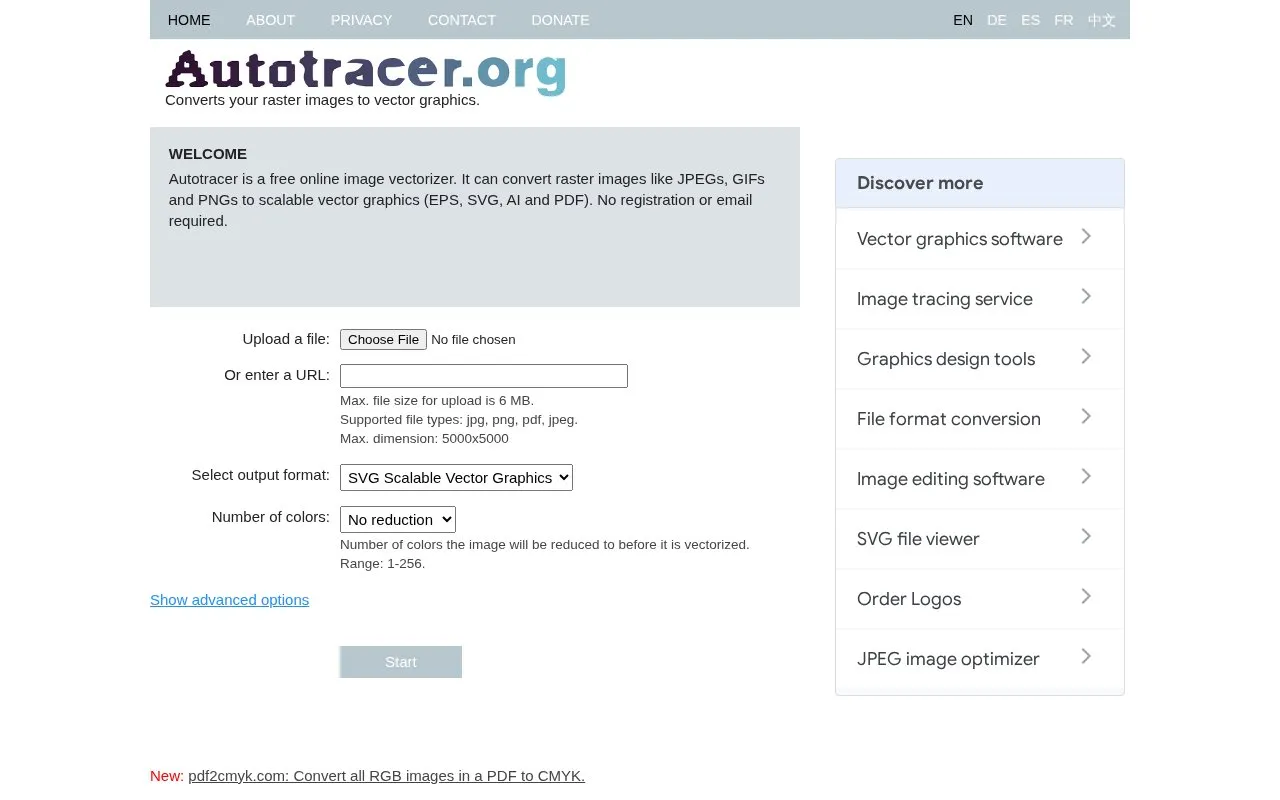The height and width of the screenshot is (800, 1280).
Task: Open chevron arrow beside JPEG image optimizer
Action: pos(1086,657)
